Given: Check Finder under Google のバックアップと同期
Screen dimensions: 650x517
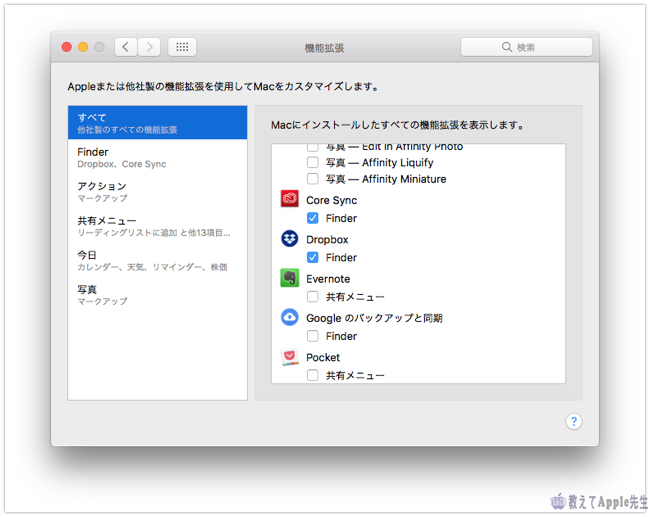Looking at the screenshot, I should pos(313,336).
